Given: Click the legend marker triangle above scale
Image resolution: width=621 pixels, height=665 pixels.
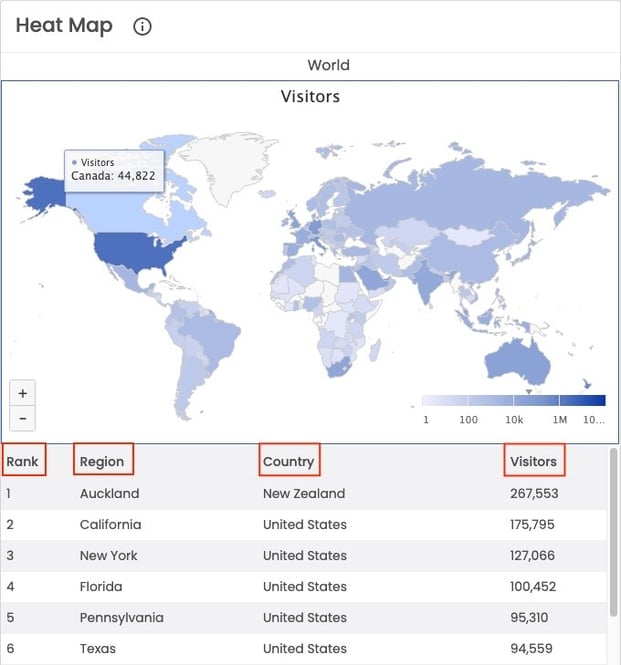Looking at the screenshot, I should pos(529,391).
